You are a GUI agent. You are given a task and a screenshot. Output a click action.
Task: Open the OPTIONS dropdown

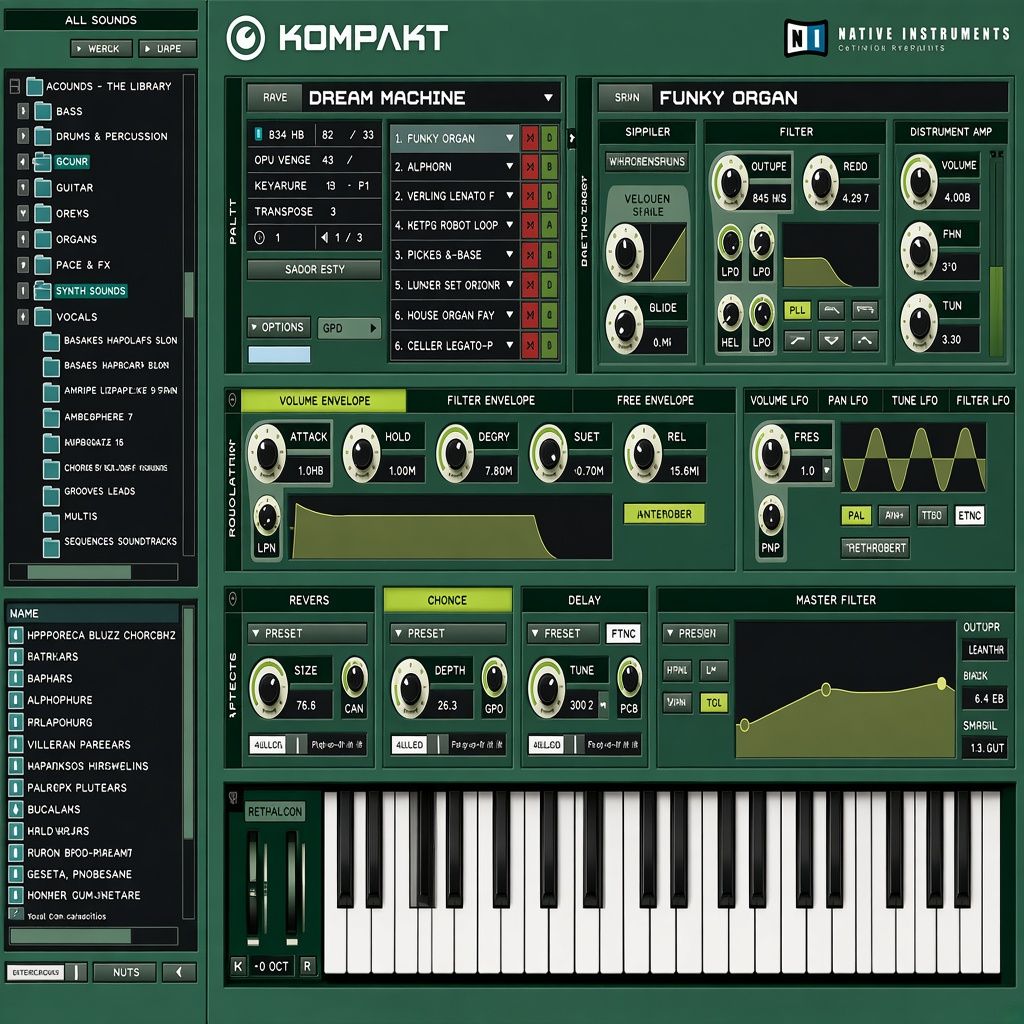point(279,327)
